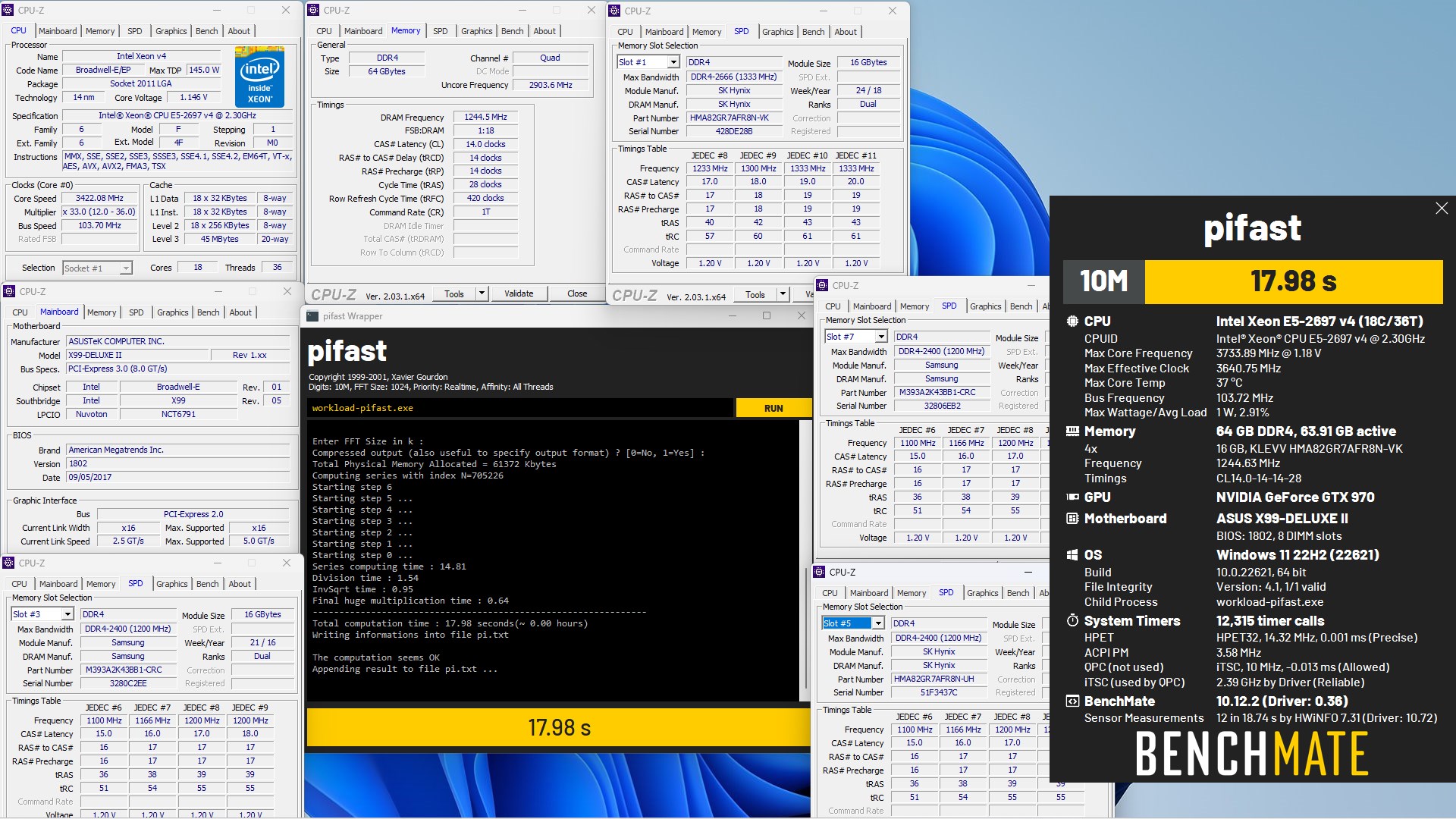Image resolution: width=1456 pixels, height=819 pixels.
Task: Click the Motherboard icon in the BenchMate panel
Action: coord(1072,519)
